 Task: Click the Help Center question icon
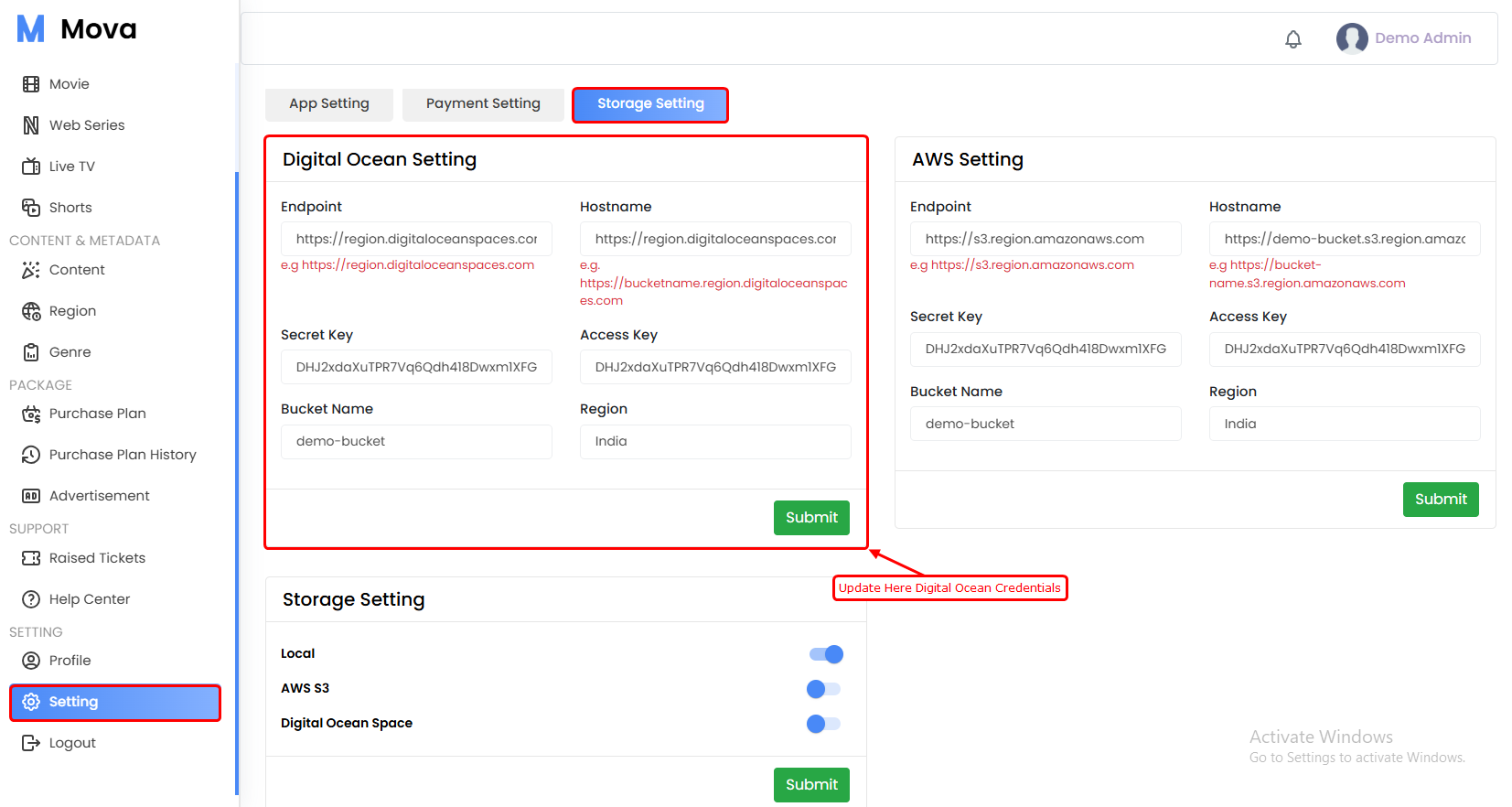(31, 599)
